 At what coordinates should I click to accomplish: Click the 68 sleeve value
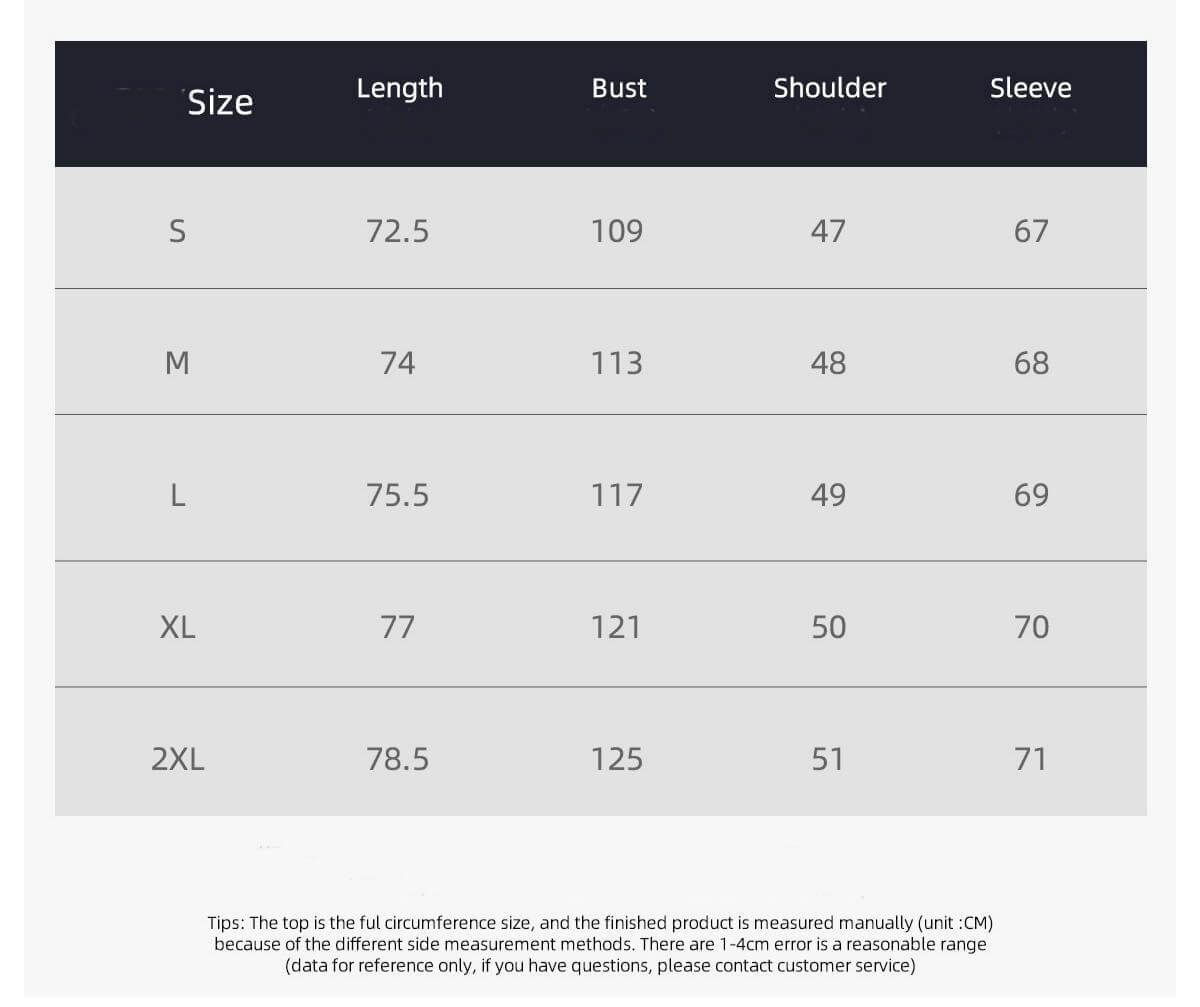(1031, 363)
